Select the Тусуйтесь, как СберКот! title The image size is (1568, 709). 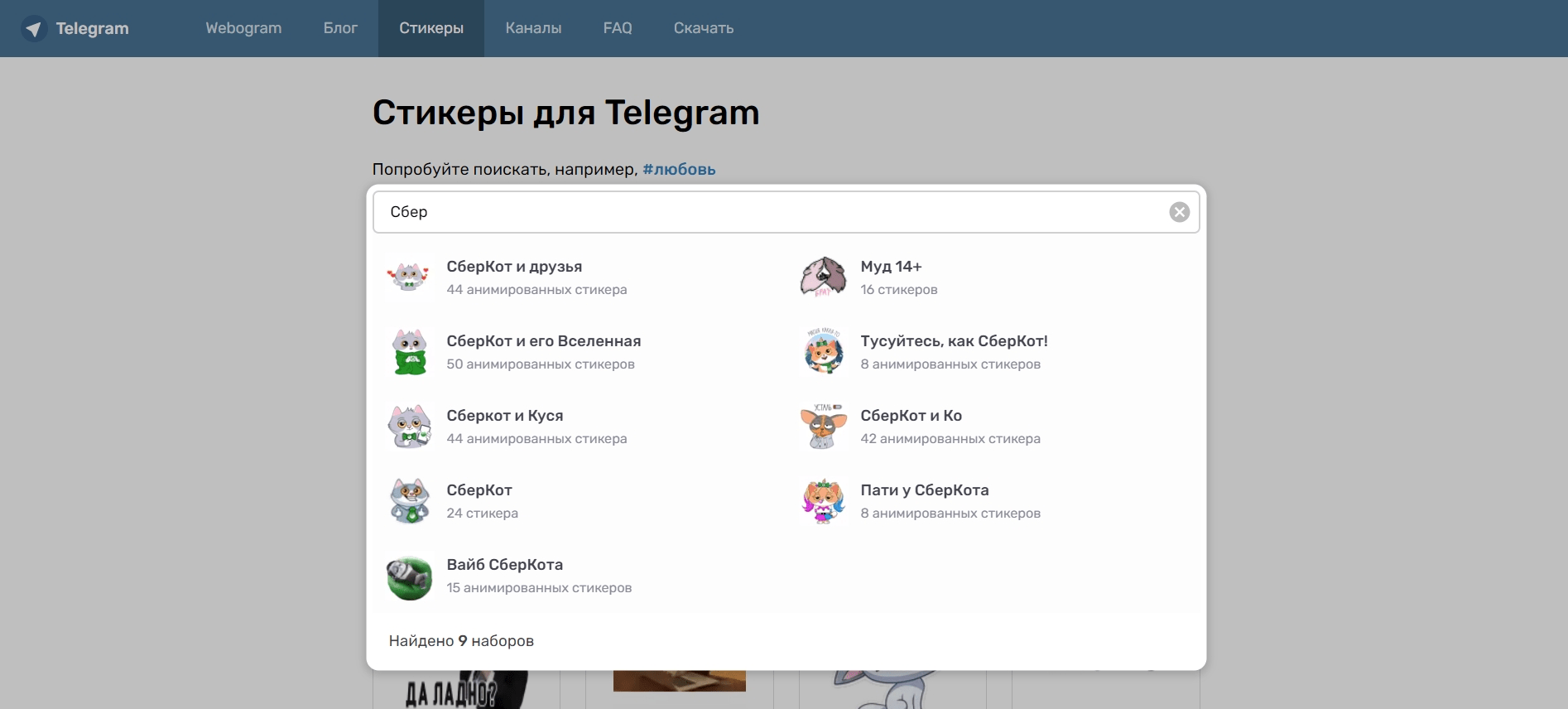pos(954,341)
